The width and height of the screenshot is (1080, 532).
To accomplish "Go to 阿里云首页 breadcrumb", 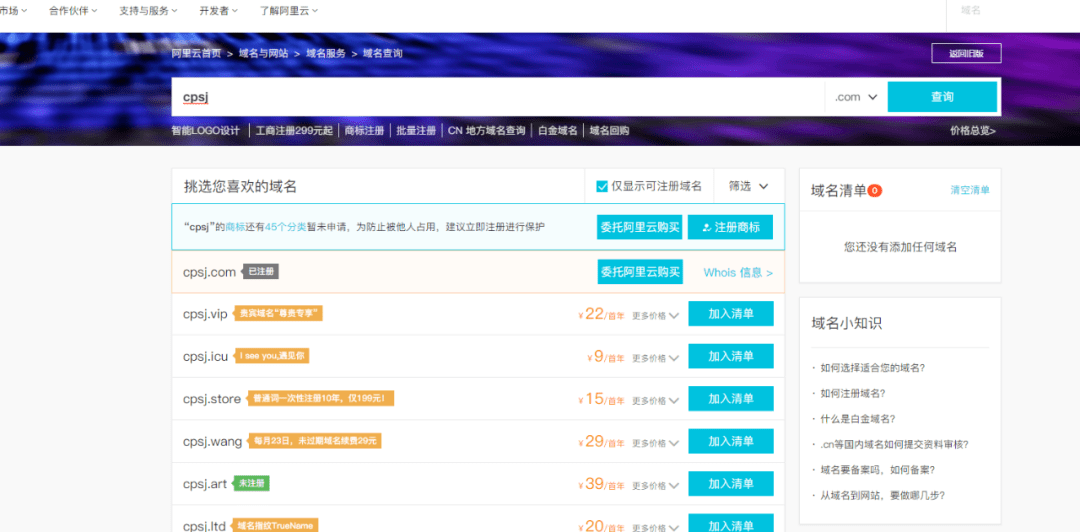I will (196, 53).
